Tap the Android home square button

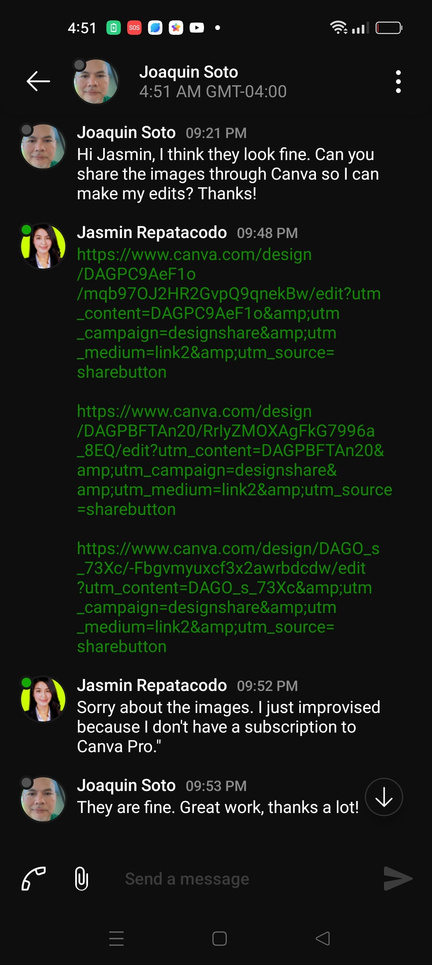click(x=220, y=938)
